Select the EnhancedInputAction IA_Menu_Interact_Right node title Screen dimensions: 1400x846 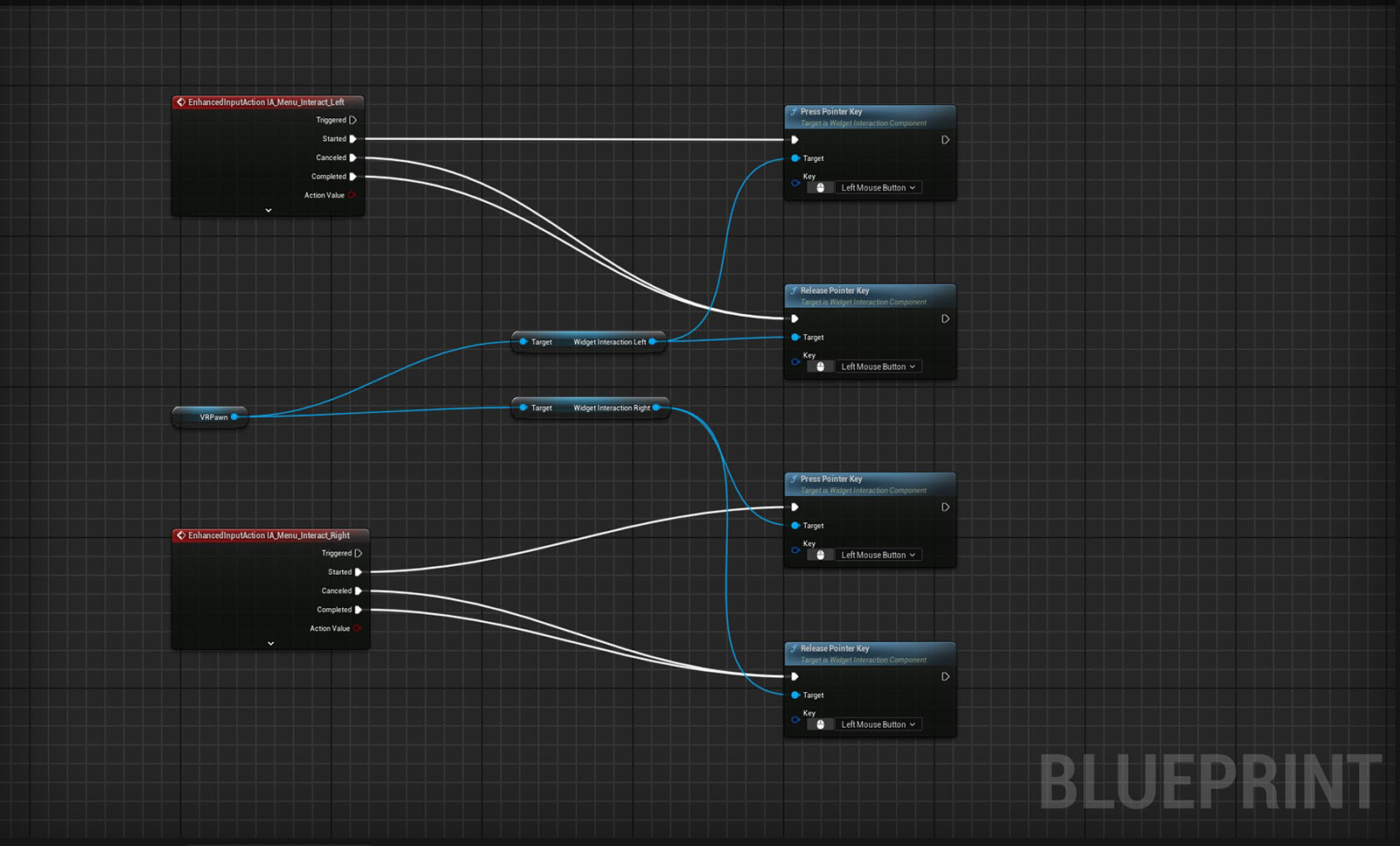point(269,535)
